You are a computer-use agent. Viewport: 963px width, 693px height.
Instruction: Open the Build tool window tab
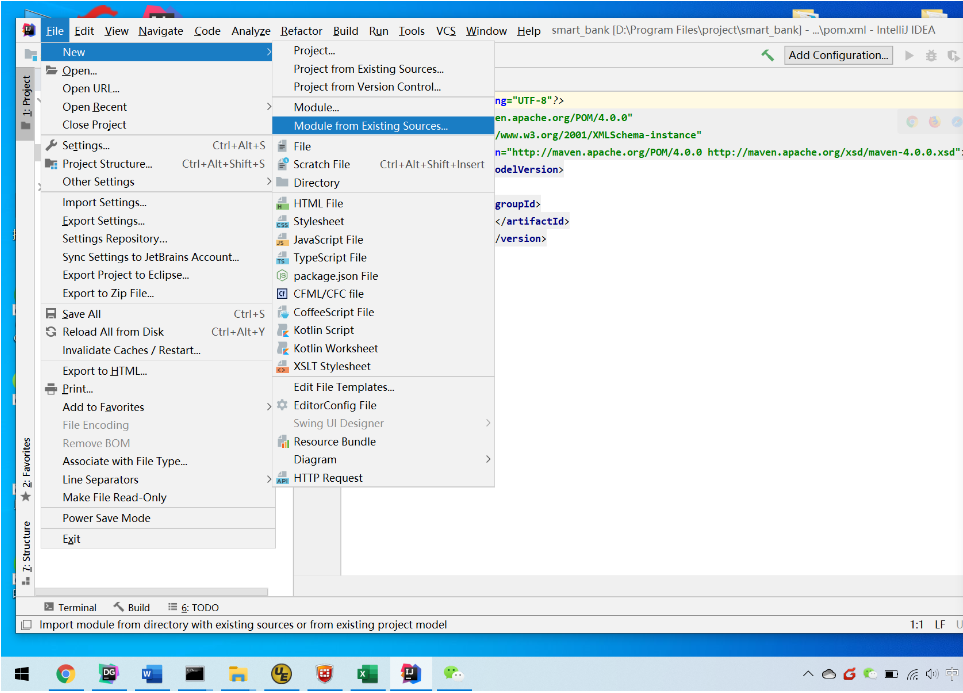click(x=132, y=608)
